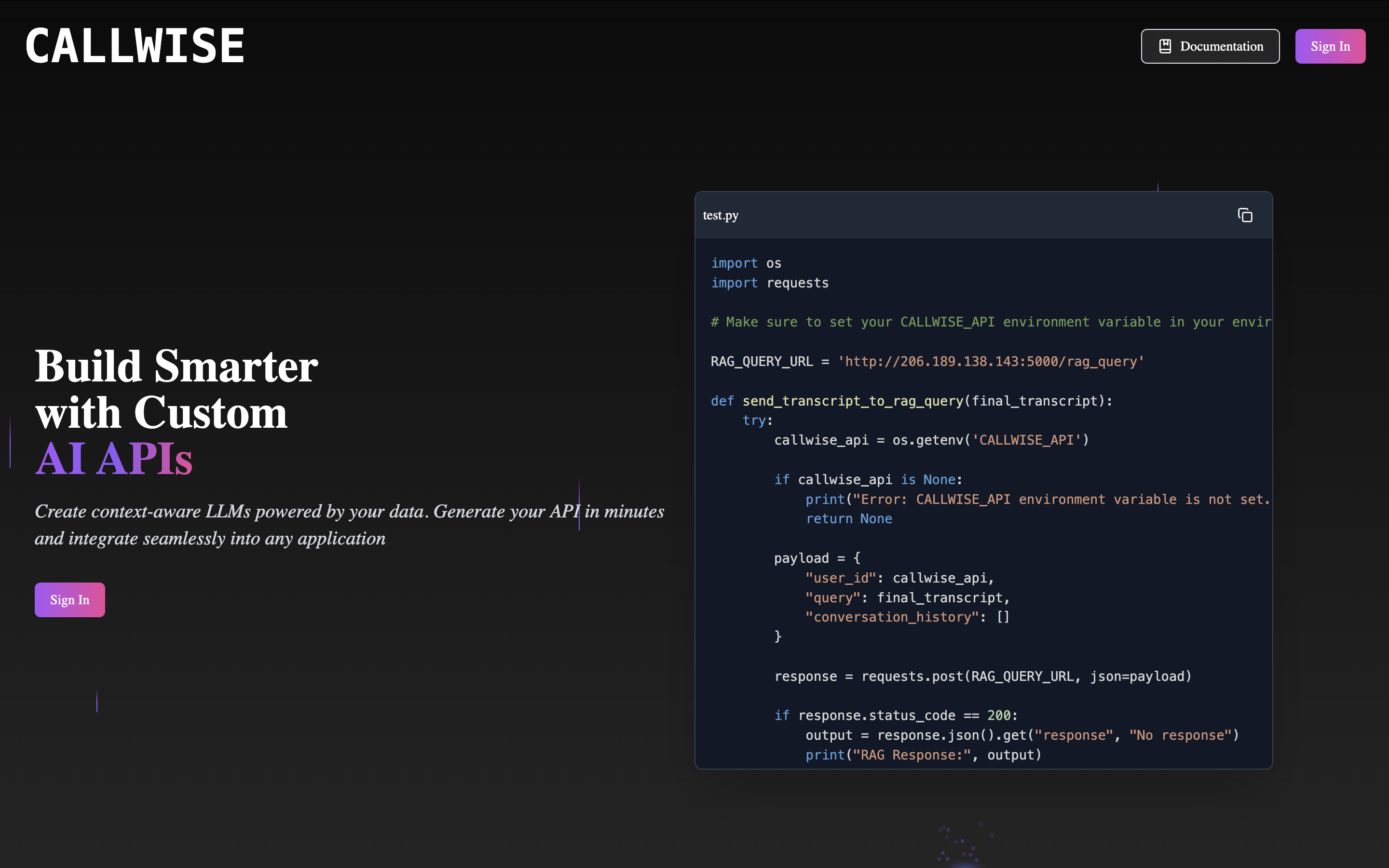Click the 'payload = {' code line
The height and width of the screenshot is (868, 1389).
coord(816,558)
